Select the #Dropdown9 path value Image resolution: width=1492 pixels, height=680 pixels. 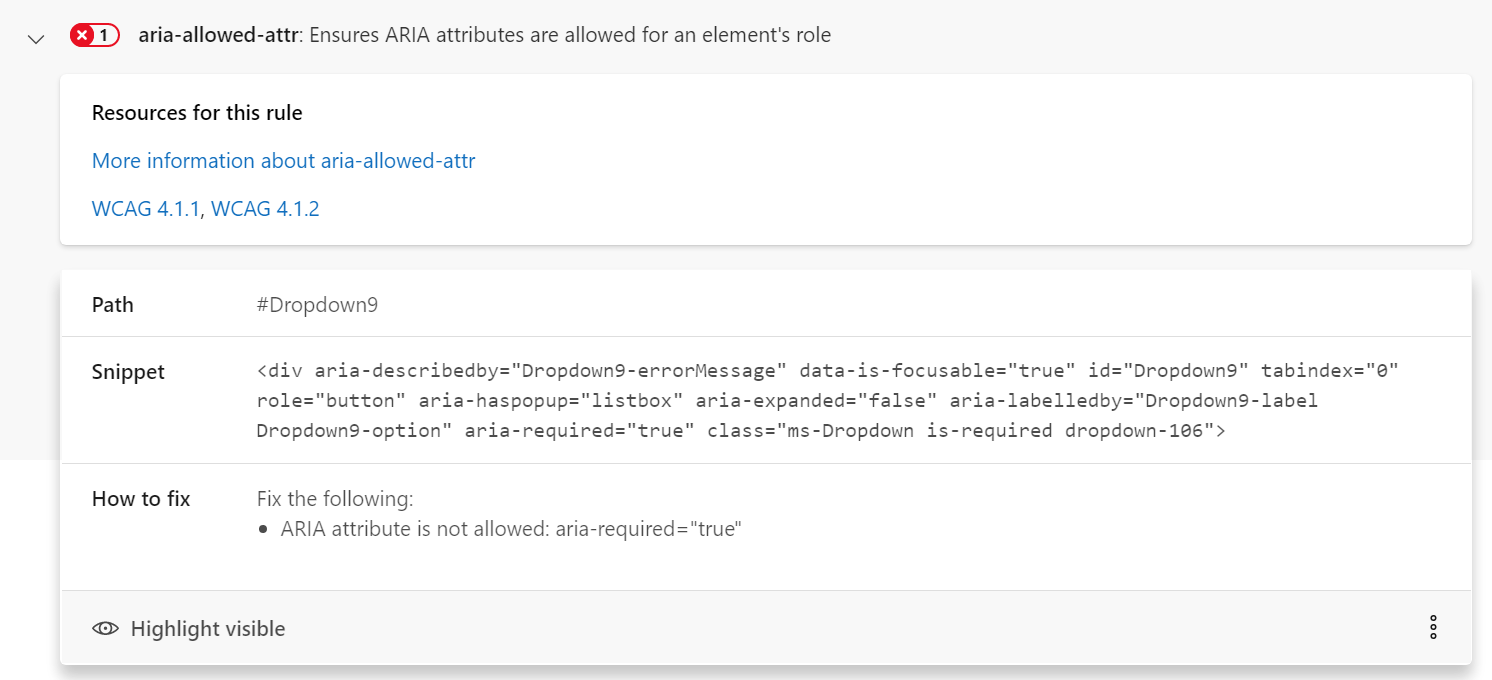click(x=318, y=304)
